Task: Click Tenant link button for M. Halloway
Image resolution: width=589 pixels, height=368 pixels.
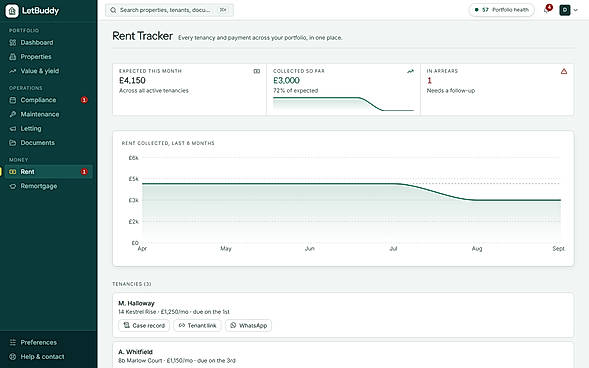Action: coord(198,325)
